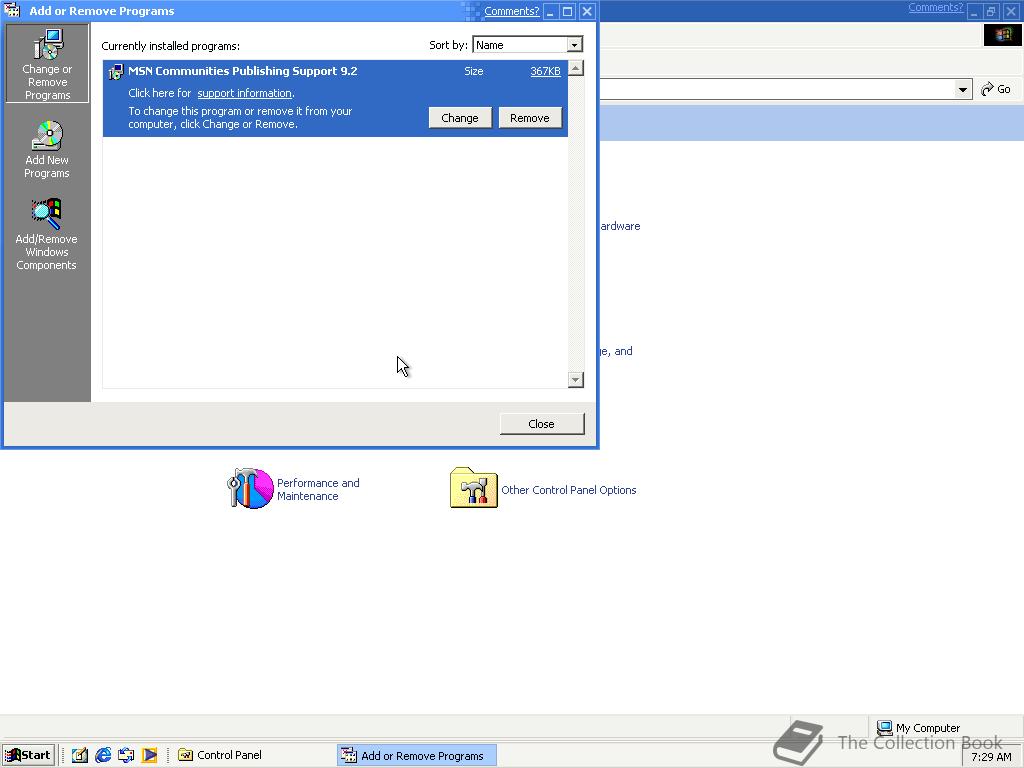Open the Start menu
Viewport: 1024px width, 768px height.
27,755
